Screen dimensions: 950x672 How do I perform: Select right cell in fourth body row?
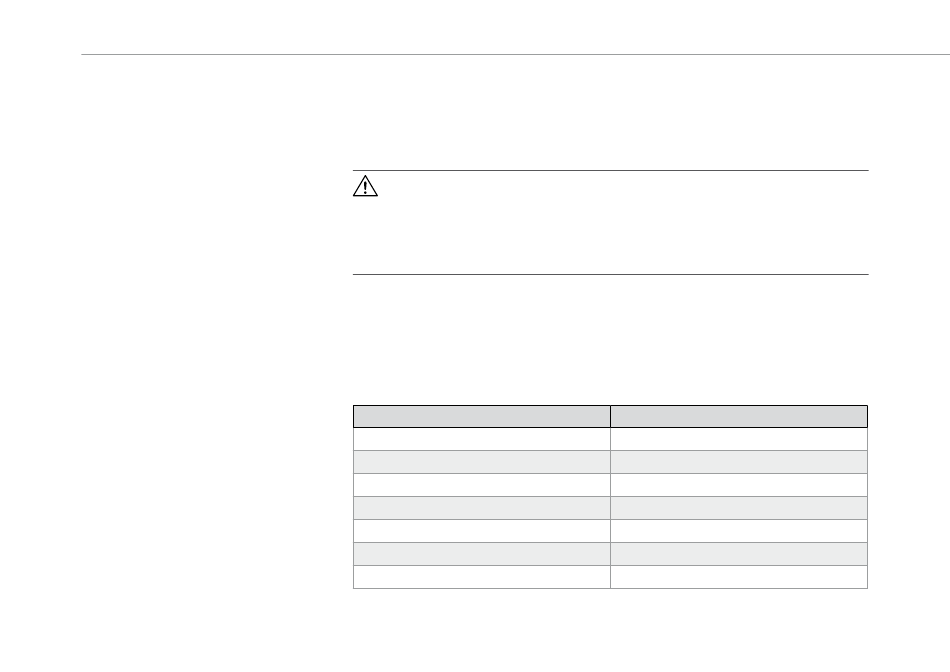pyautogui.click(x=739, y=508)
